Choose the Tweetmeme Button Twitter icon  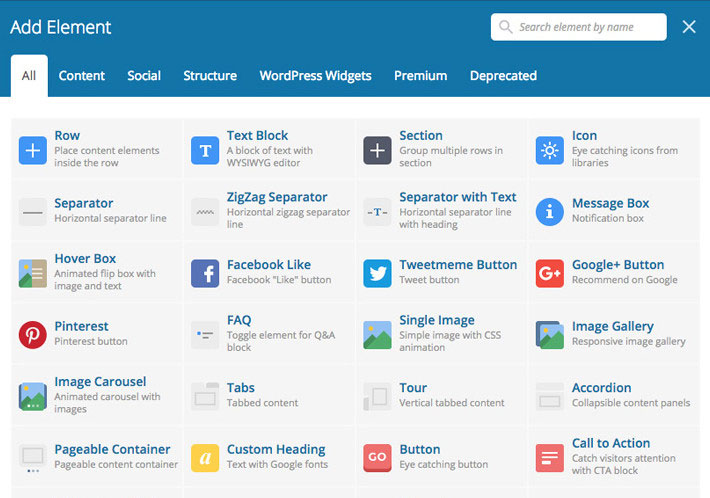pyautogui.click(x=377, y=273)
